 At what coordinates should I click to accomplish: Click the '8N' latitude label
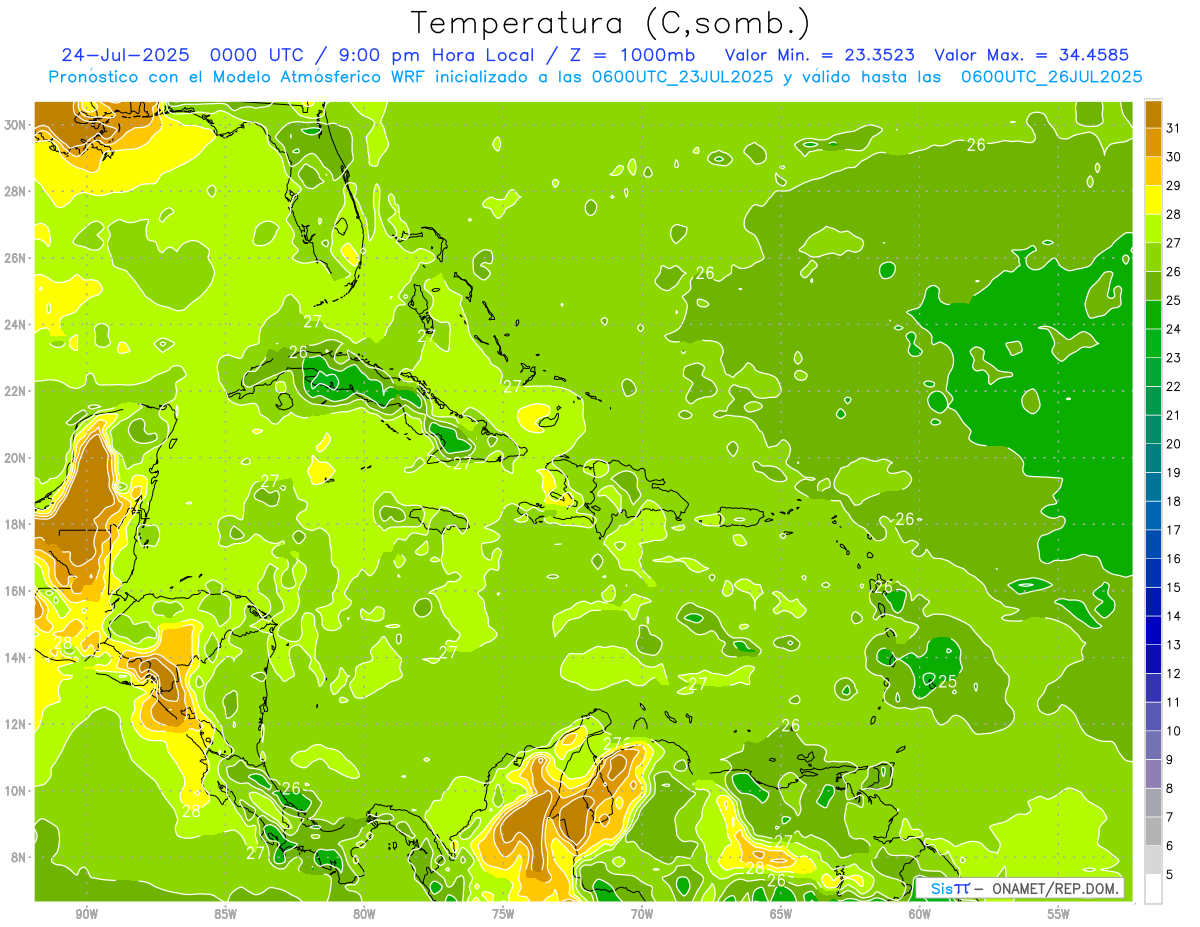[19, 857]
